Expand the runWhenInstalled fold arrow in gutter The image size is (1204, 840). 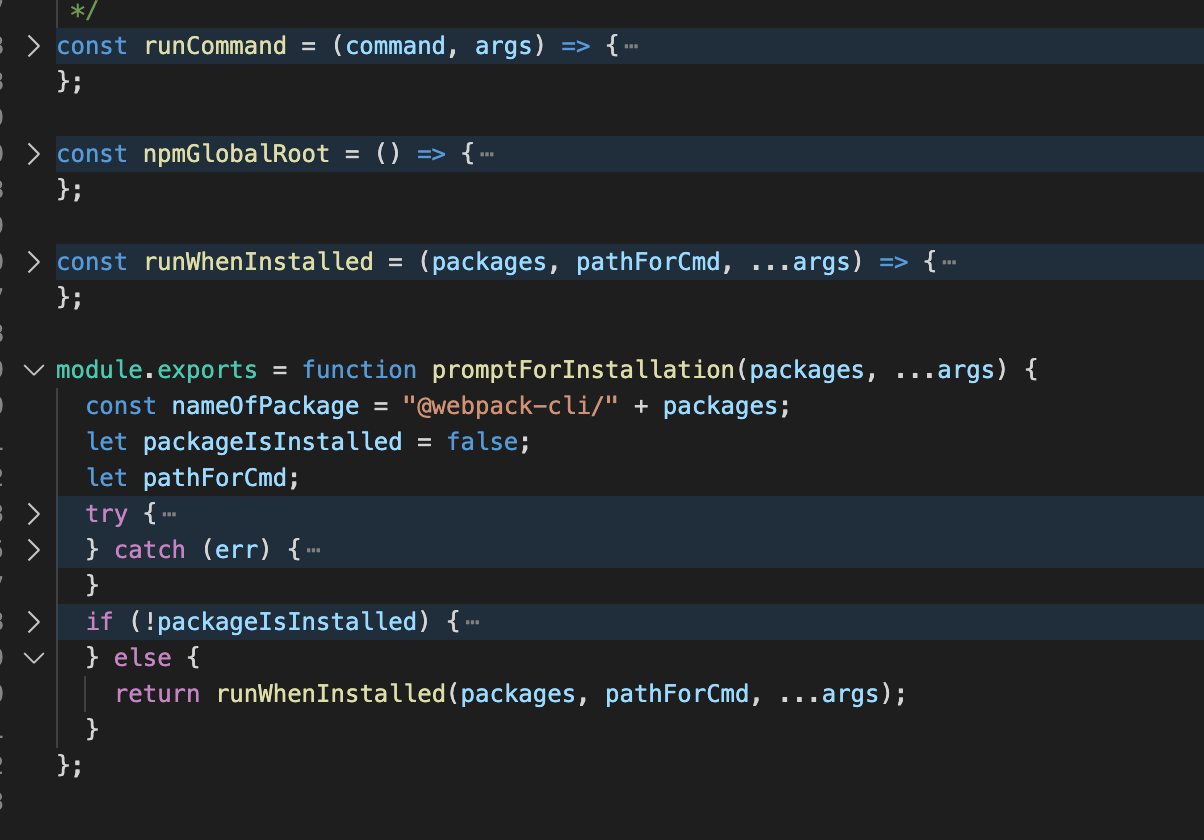tap(33, 262)
